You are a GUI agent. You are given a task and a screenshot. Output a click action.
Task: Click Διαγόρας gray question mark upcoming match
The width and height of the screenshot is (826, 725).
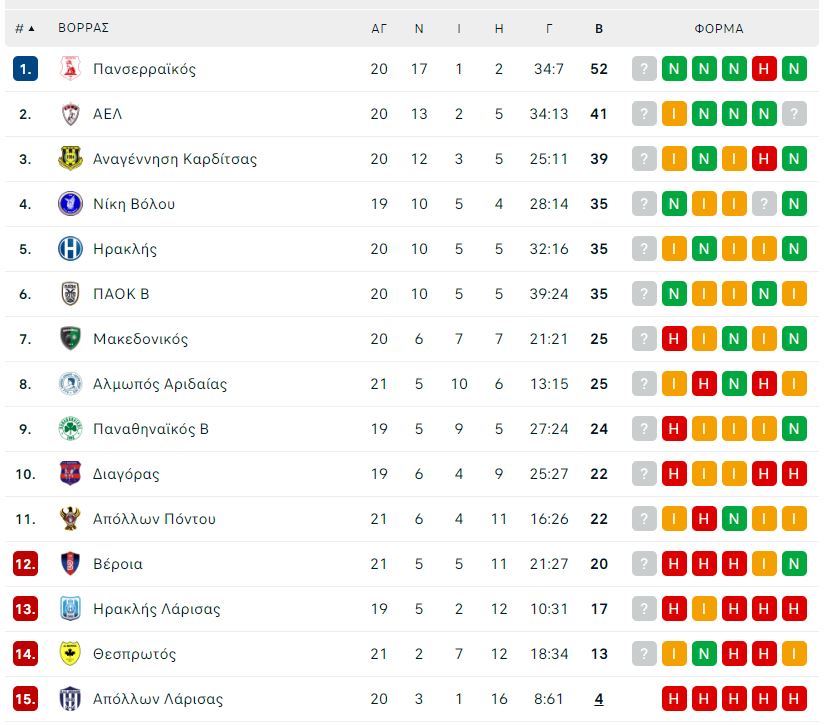coord(644,474)
